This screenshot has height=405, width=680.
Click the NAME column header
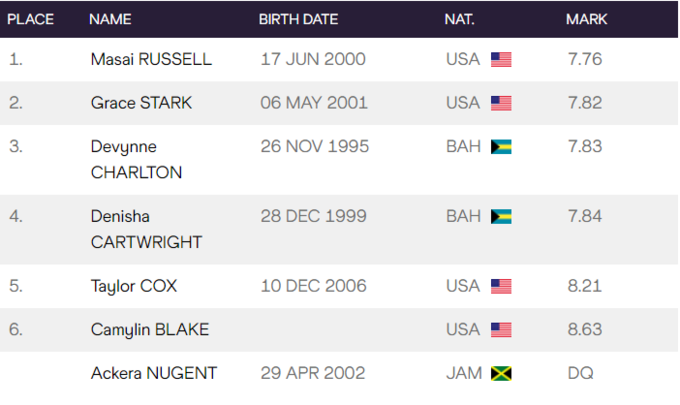click(110, 19)
